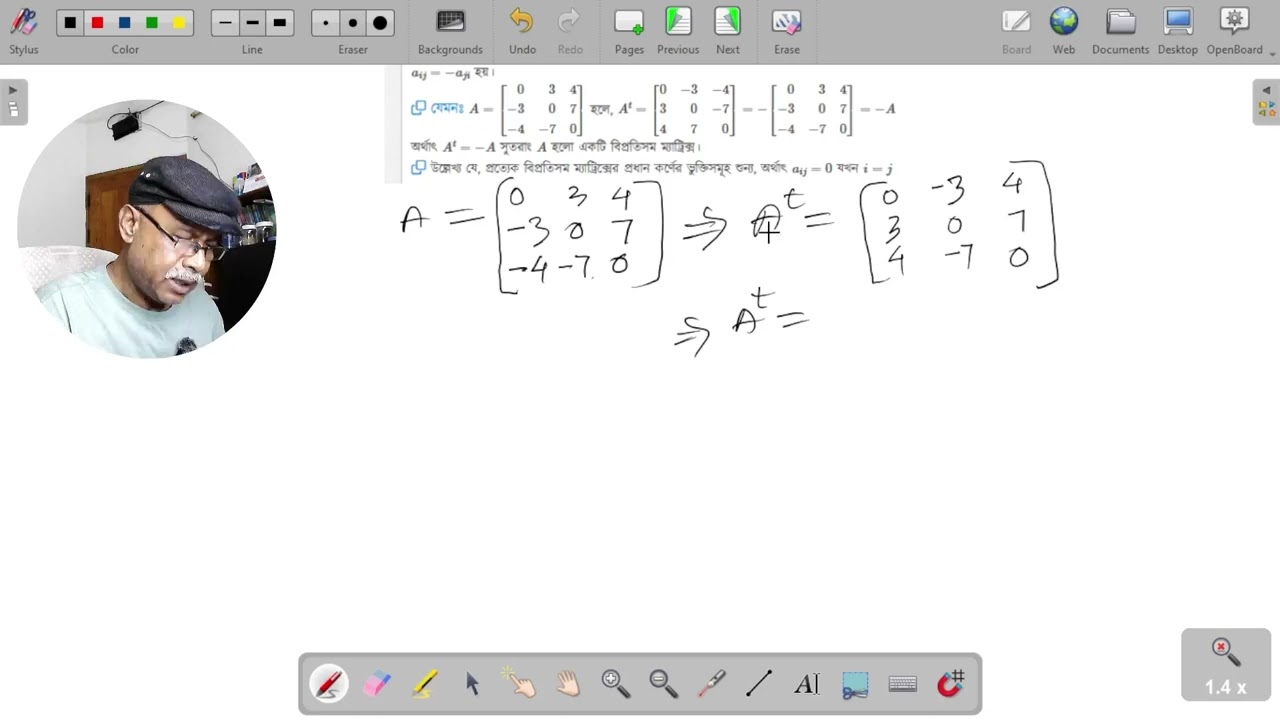Choose the largest eraser size

point(380,23)
